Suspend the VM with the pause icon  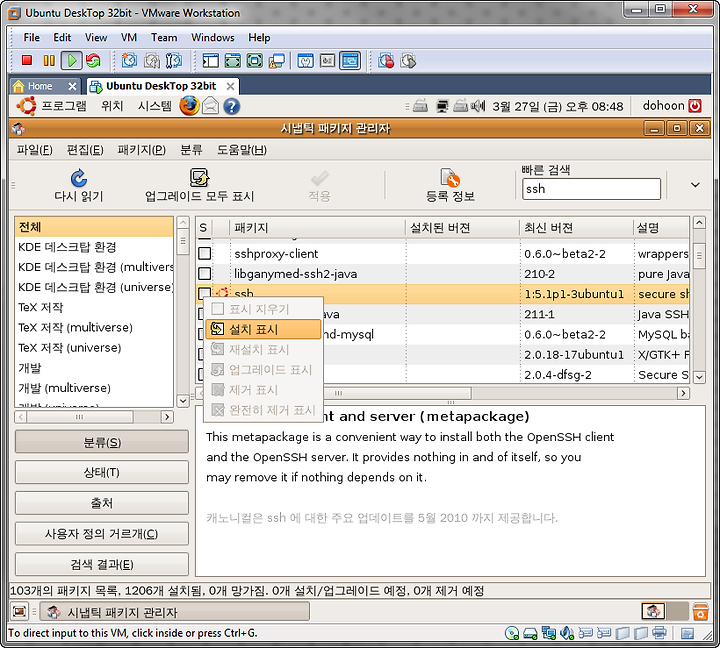point(49,60)
